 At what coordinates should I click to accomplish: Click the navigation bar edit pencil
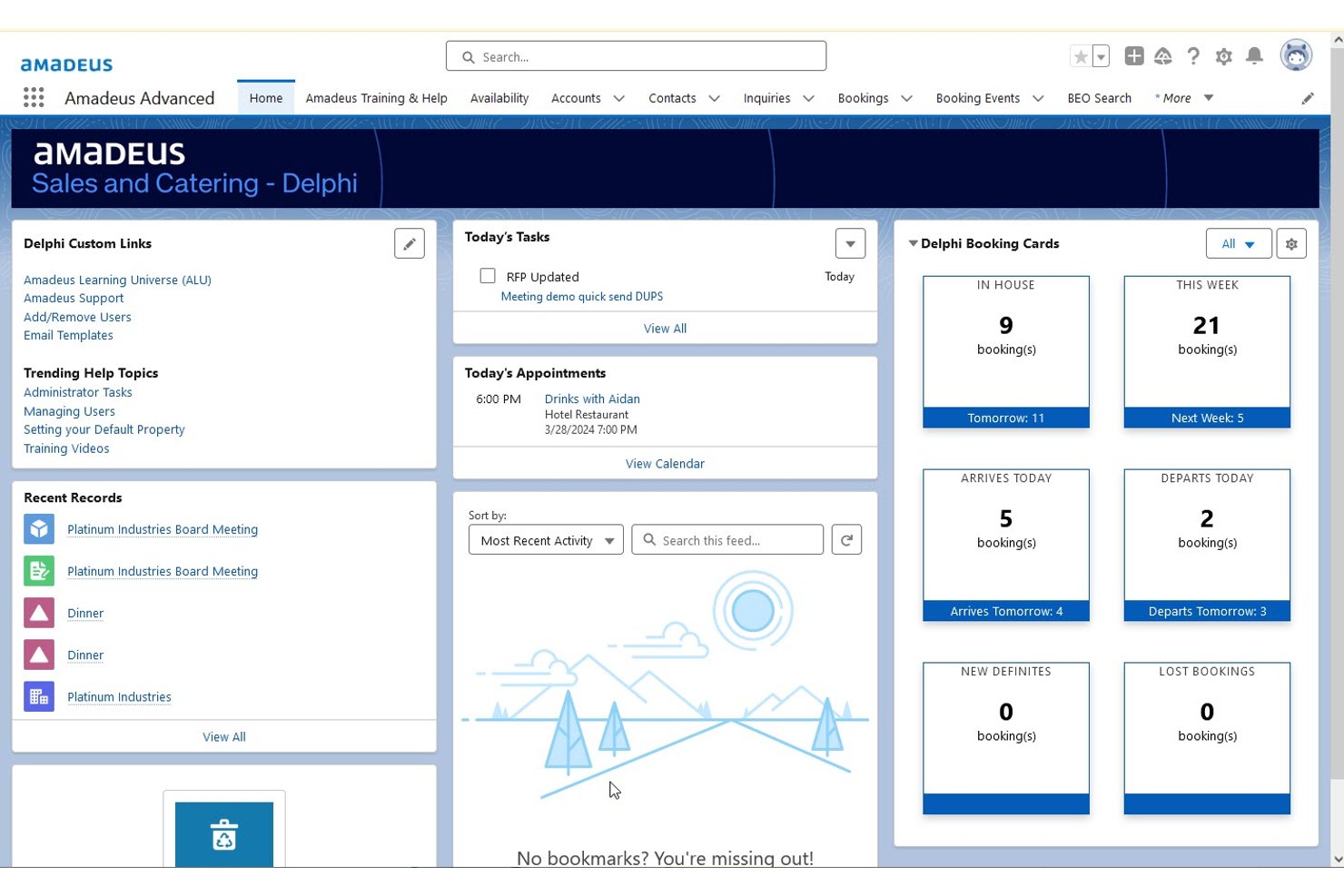click(1308, 98)
